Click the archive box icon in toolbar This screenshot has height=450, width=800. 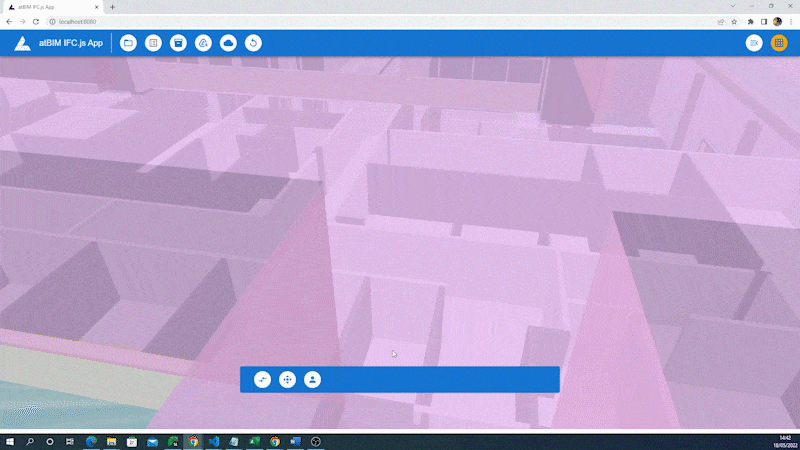[178, 43]
